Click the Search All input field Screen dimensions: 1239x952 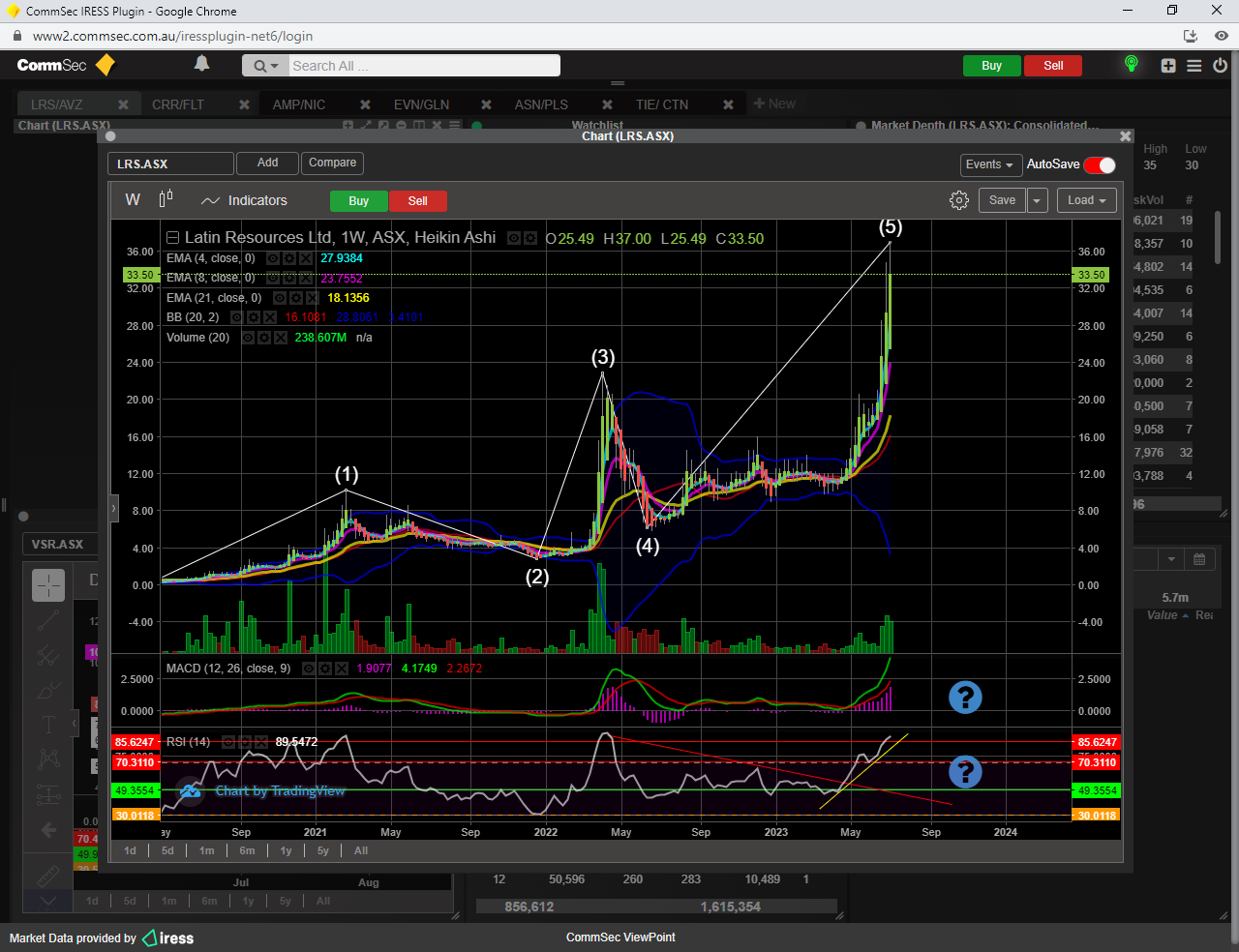point(424,66)
